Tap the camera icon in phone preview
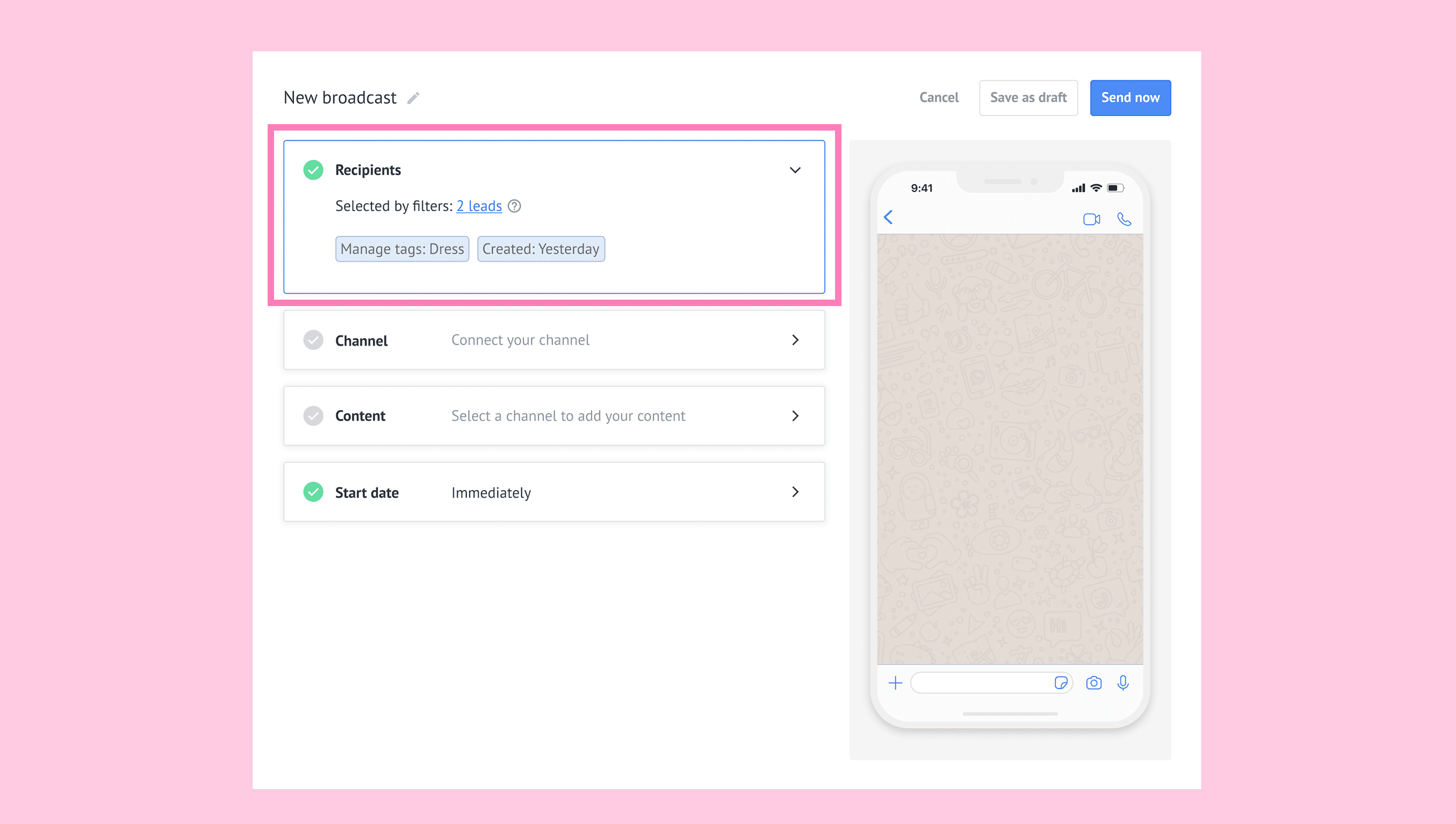1456x824 pixels. (1094, 683)
